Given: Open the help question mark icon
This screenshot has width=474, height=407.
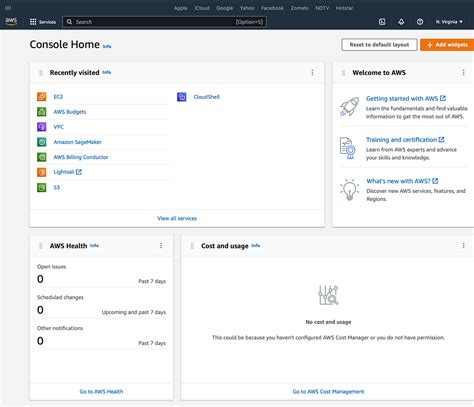Looking at the screenshot, I should tap(420, 22).
